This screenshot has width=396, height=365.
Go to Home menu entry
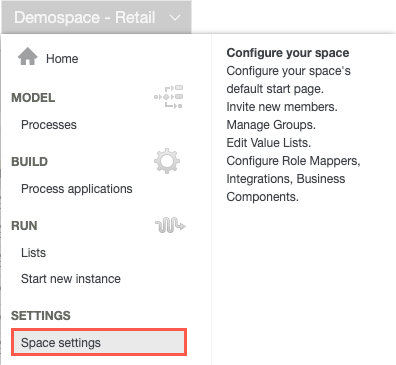[62, 59]
